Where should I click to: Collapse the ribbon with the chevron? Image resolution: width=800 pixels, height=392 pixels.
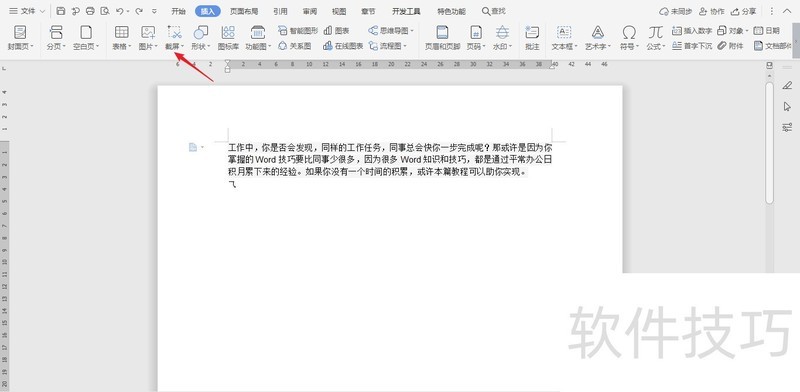point(788,11)
